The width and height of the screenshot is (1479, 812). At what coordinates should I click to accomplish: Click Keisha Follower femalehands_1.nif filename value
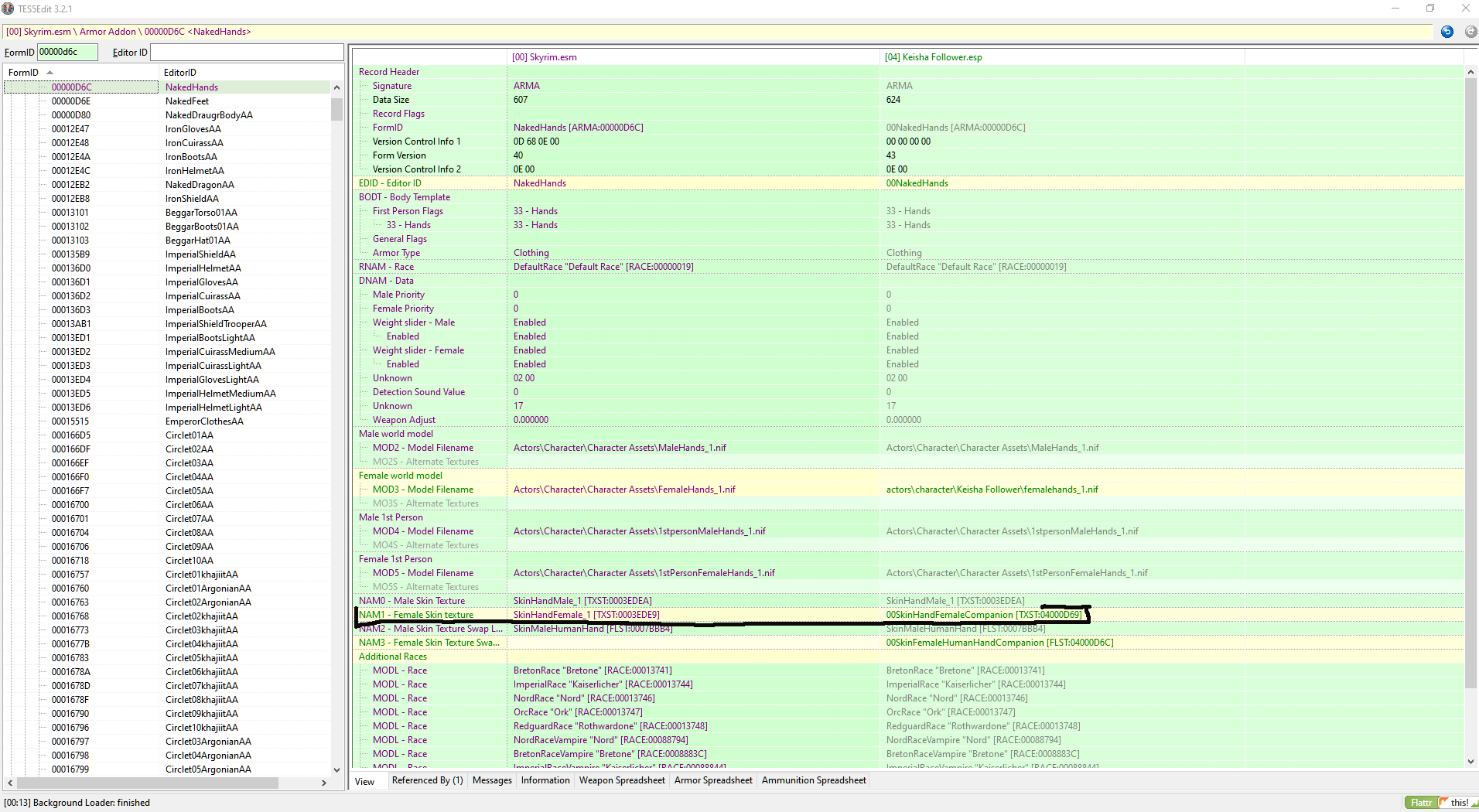pos(992,490)
